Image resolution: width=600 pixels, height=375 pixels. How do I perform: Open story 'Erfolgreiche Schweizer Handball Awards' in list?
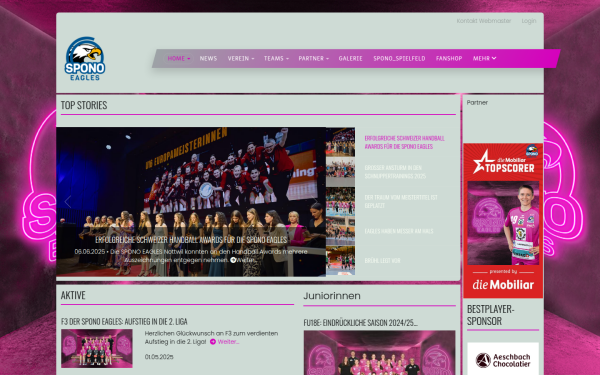(404, 142)
